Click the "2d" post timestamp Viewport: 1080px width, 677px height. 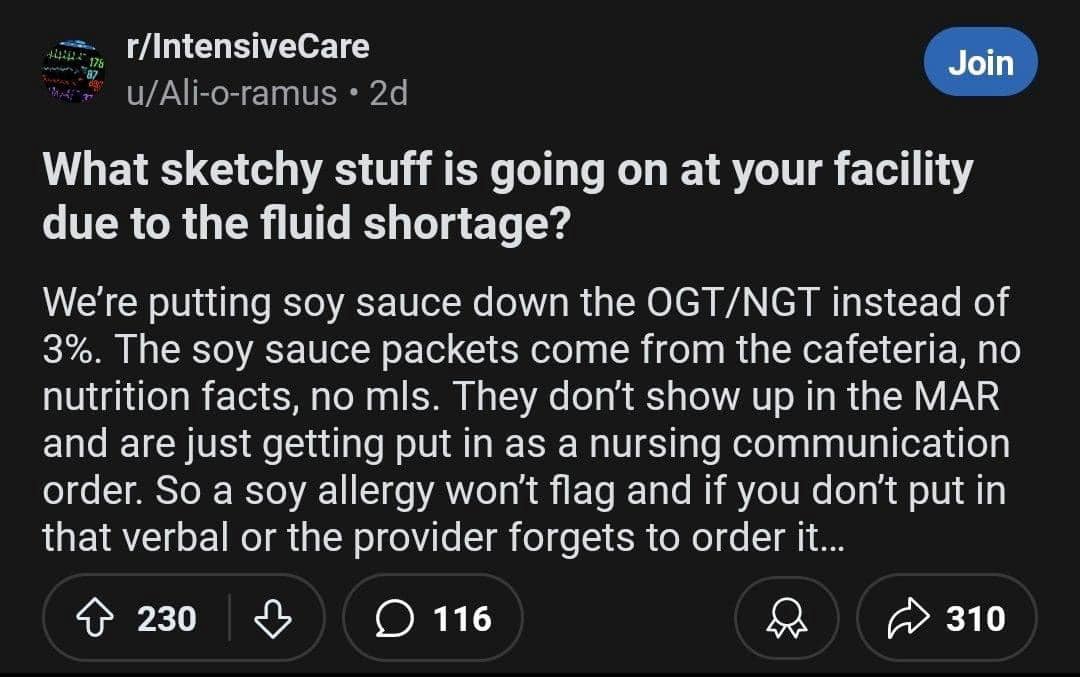click(389, 93)
